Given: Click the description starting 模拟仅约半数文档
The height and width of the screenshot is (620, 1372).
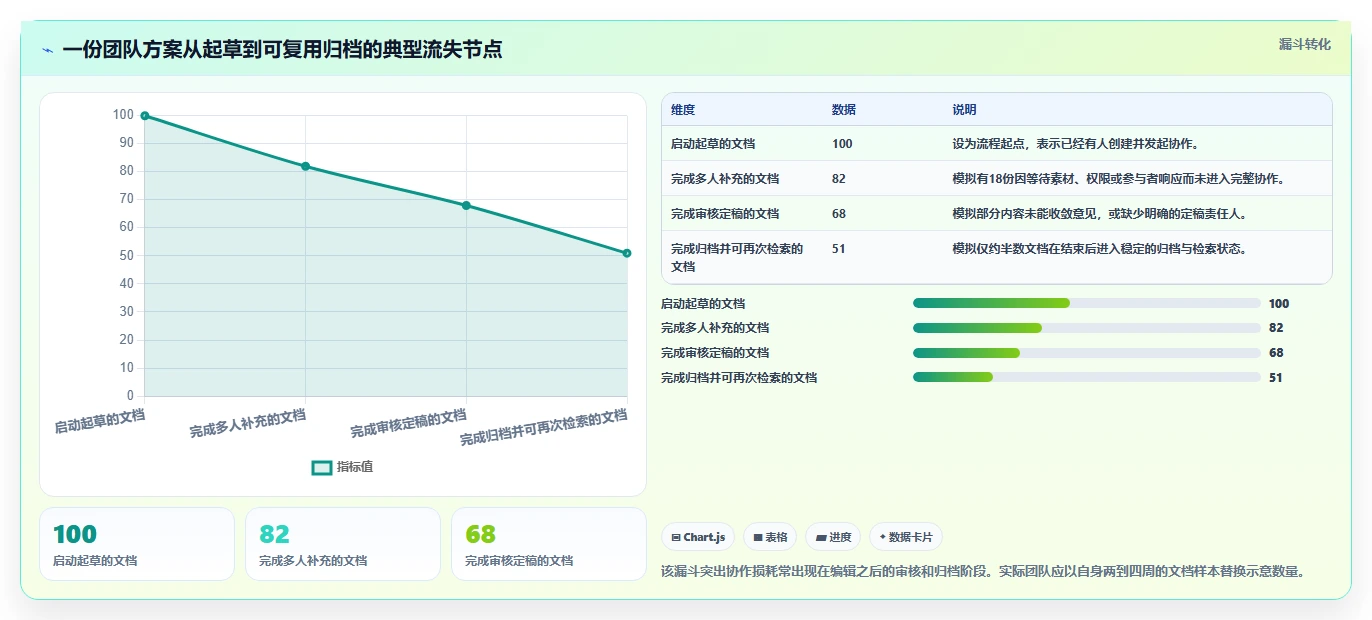Looking at the screenshot, I should (1099, 249).
